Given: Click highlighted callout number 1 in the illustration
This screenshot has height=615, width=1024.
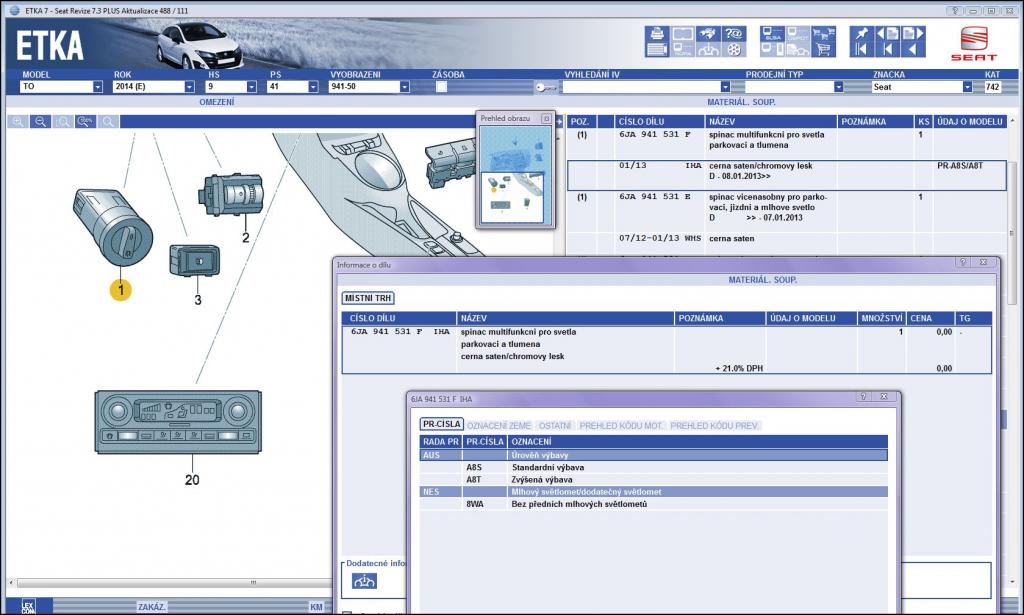Looking at the screenshot, I should (x=121, y=289).
